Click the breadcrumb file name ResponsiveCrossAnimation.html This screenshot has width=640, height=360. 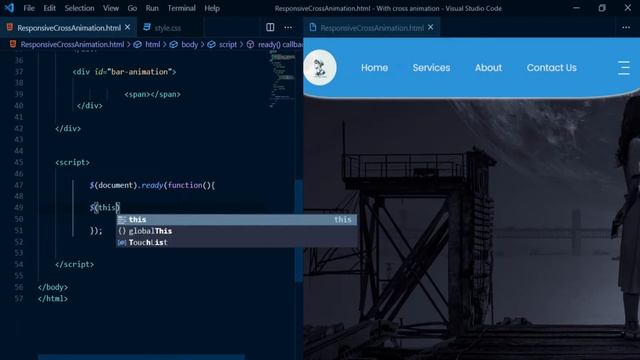click(x=72, y=44)
